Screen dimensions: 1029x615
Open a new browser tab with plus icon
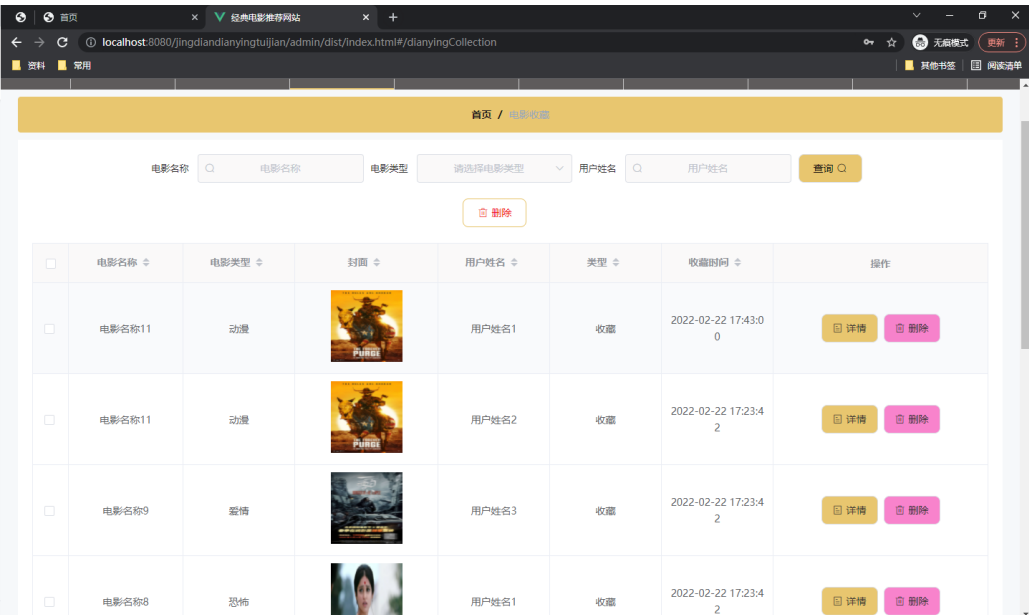point(393,17)
